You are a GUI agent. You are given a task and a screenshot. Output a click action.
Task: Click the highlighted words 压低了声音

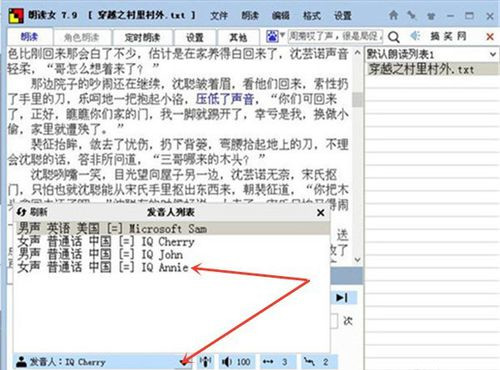click(x=225, y=99)
